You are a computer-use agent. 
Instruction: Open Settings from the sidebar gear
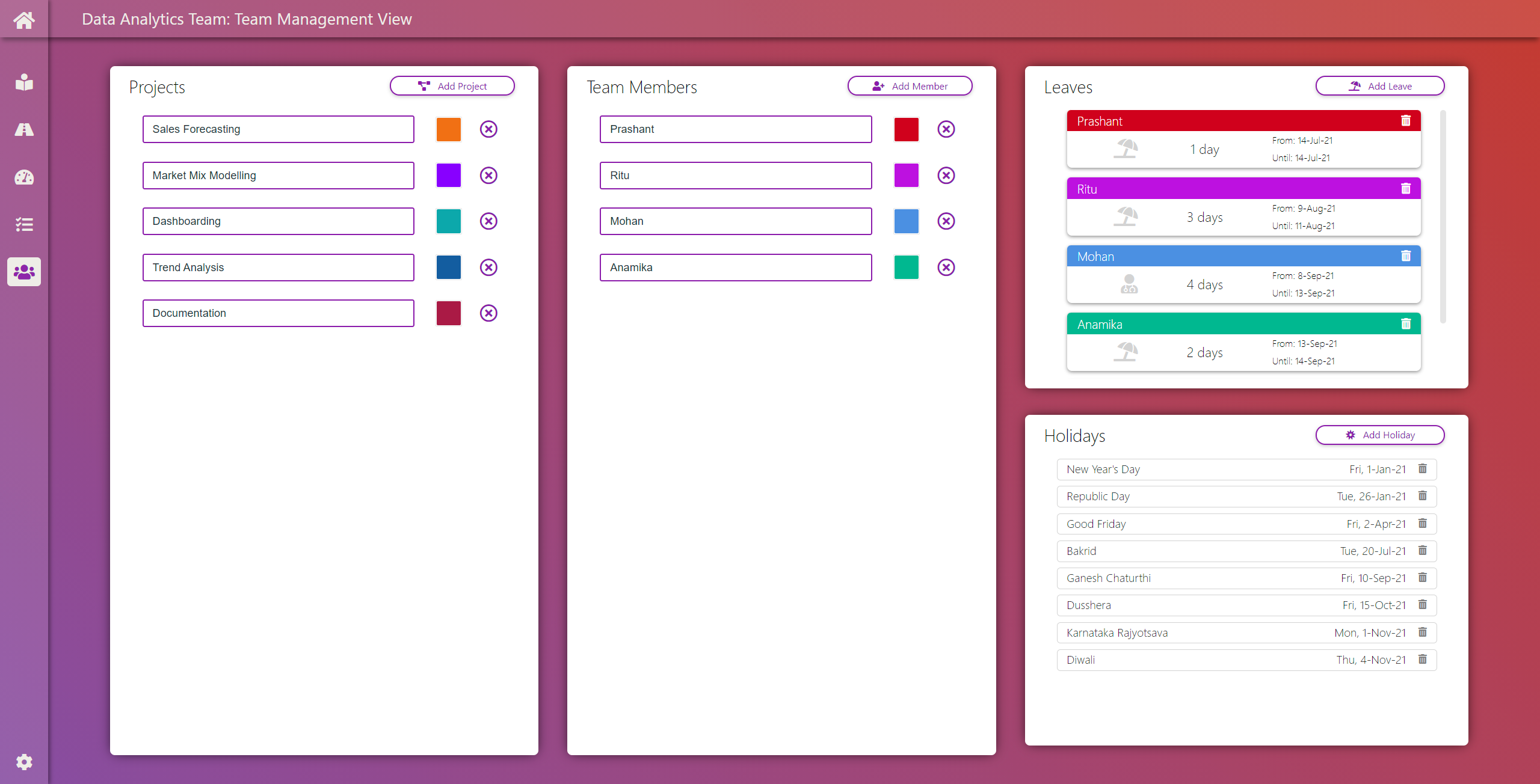tap(23, 762)
